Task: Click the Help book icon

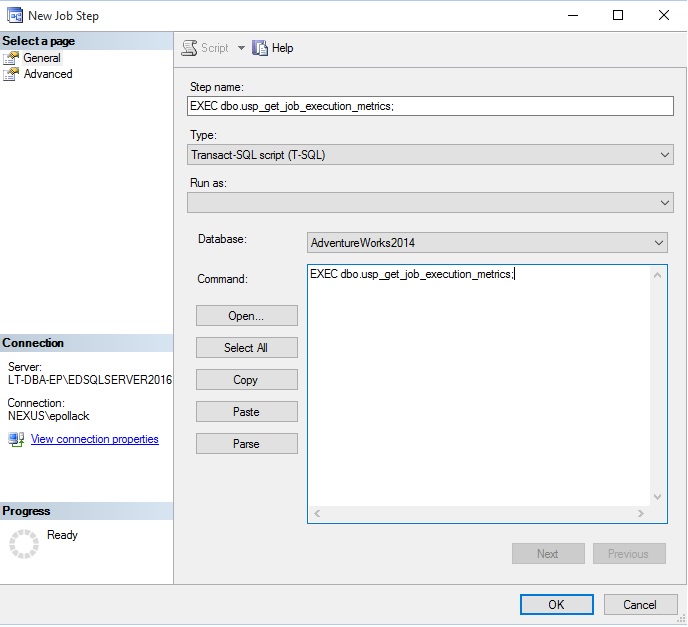Action: pos(260,48)
